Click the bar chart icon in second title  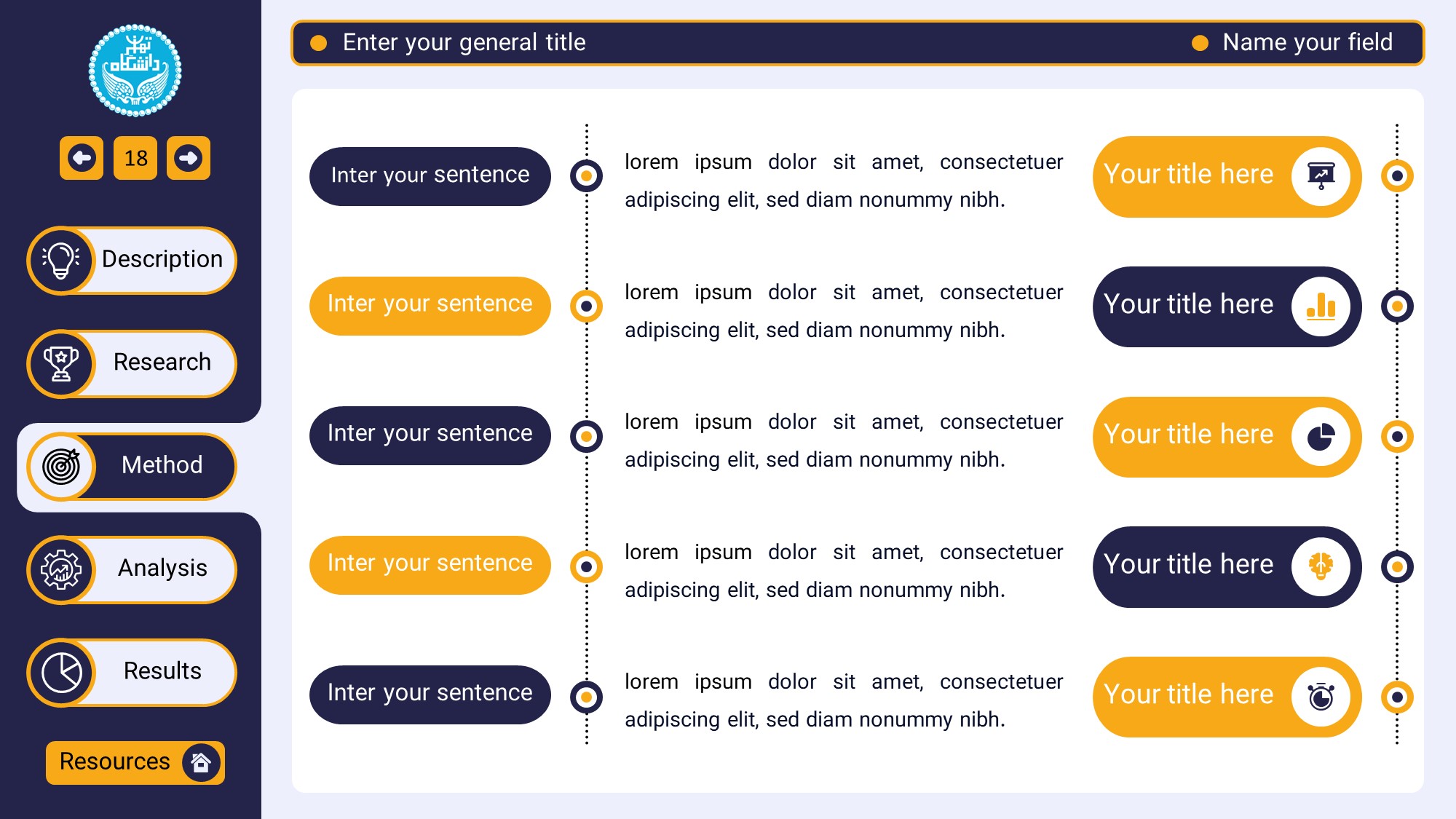tap(1321, 306)
